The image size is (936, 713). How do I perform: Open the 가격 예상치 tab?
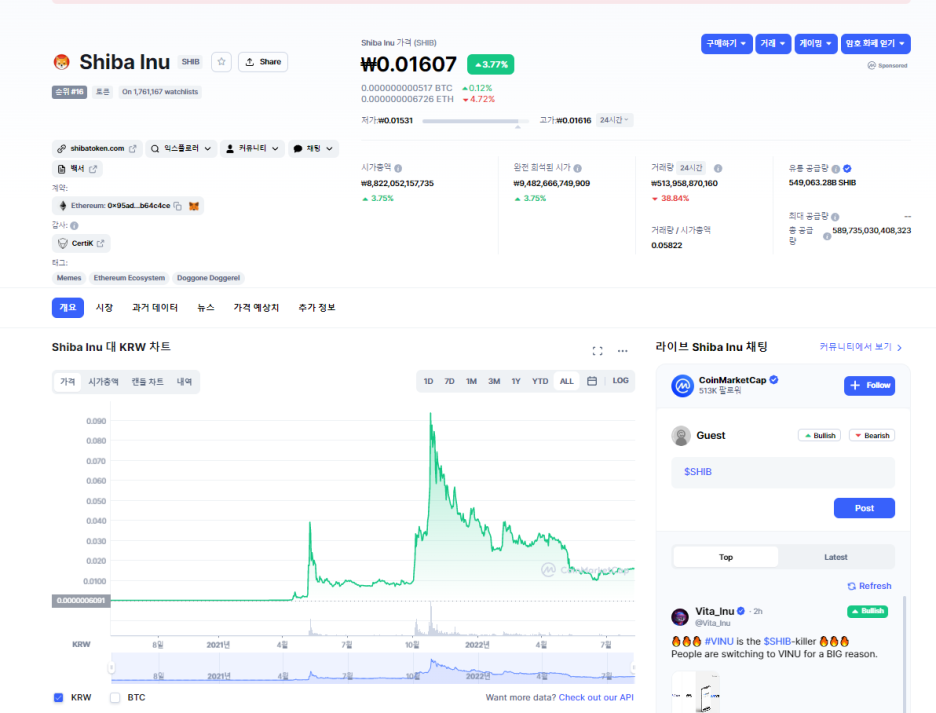256,308
